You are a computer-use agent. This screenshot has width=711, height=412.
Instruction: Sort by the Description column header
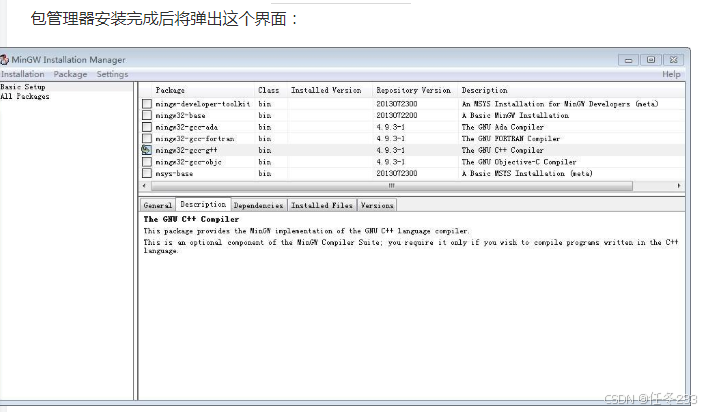tap(484, 90)
